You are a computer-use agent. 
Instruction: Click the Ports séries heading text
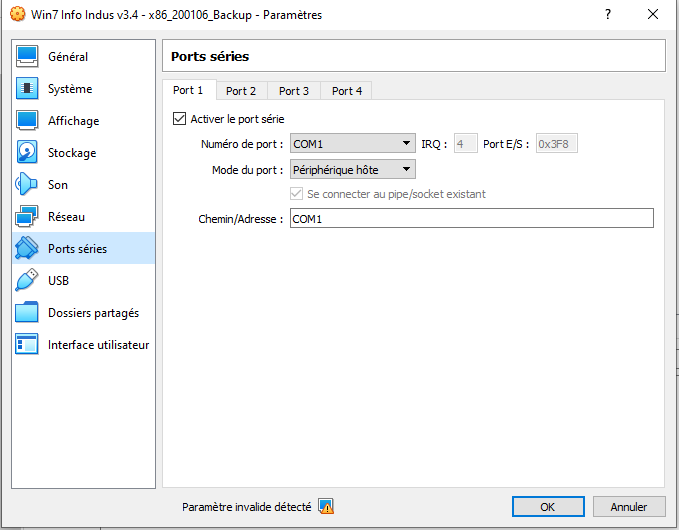[210, 56]
